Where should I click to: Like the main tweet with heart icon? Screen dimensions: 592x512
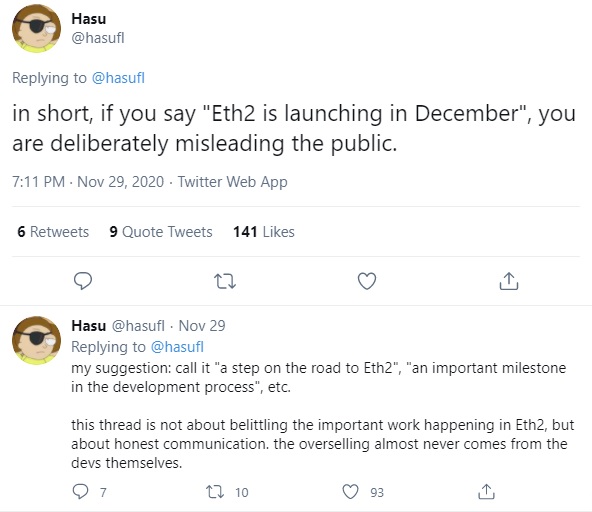tap(367, 281)
